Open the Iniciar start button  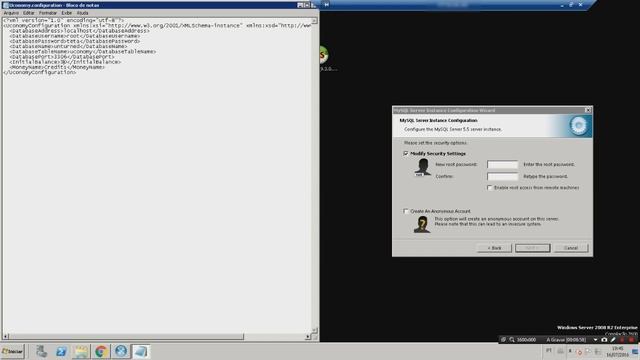(13, 351)
